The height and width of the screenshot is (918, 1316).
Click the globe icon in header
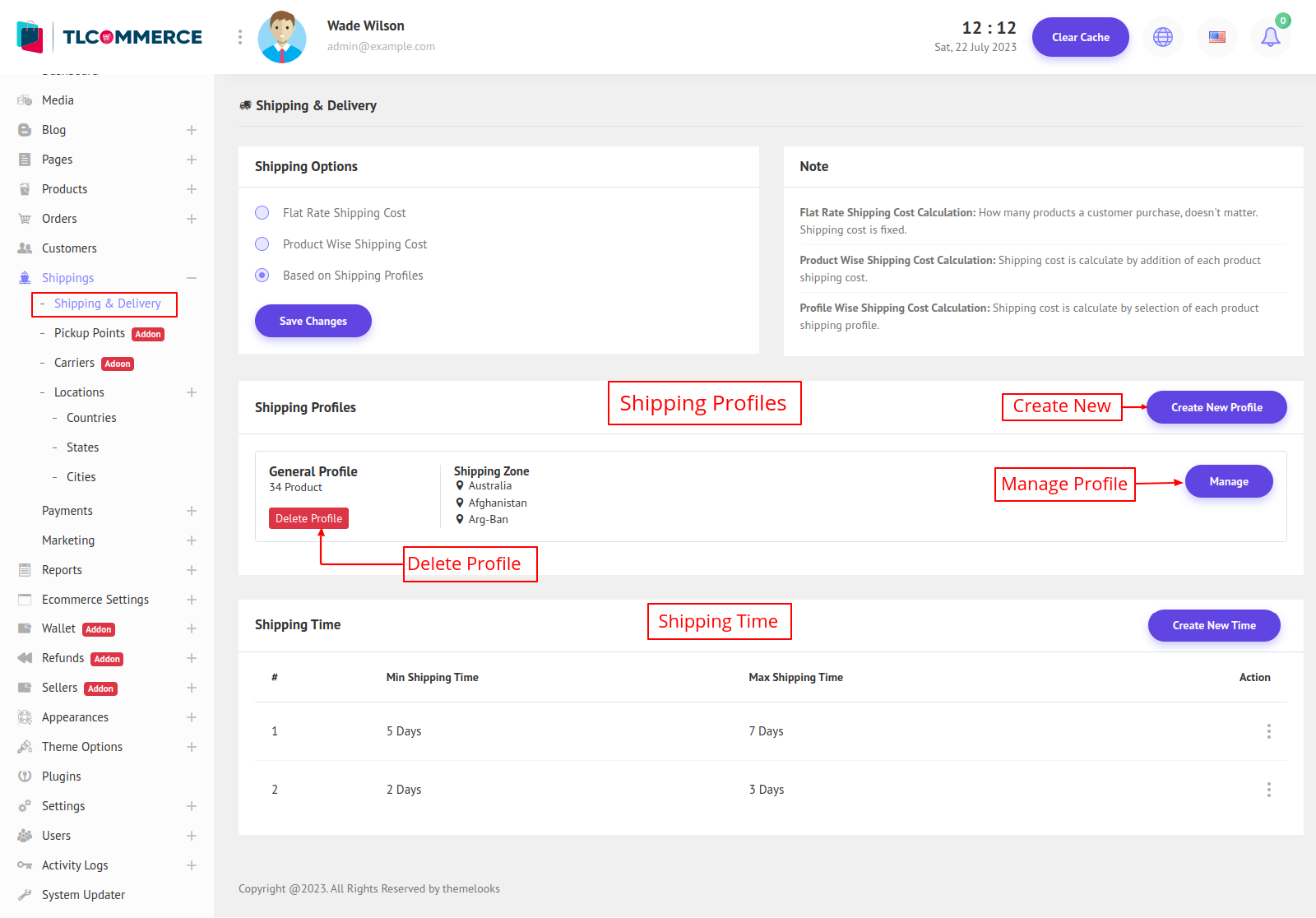[1162, 37]
